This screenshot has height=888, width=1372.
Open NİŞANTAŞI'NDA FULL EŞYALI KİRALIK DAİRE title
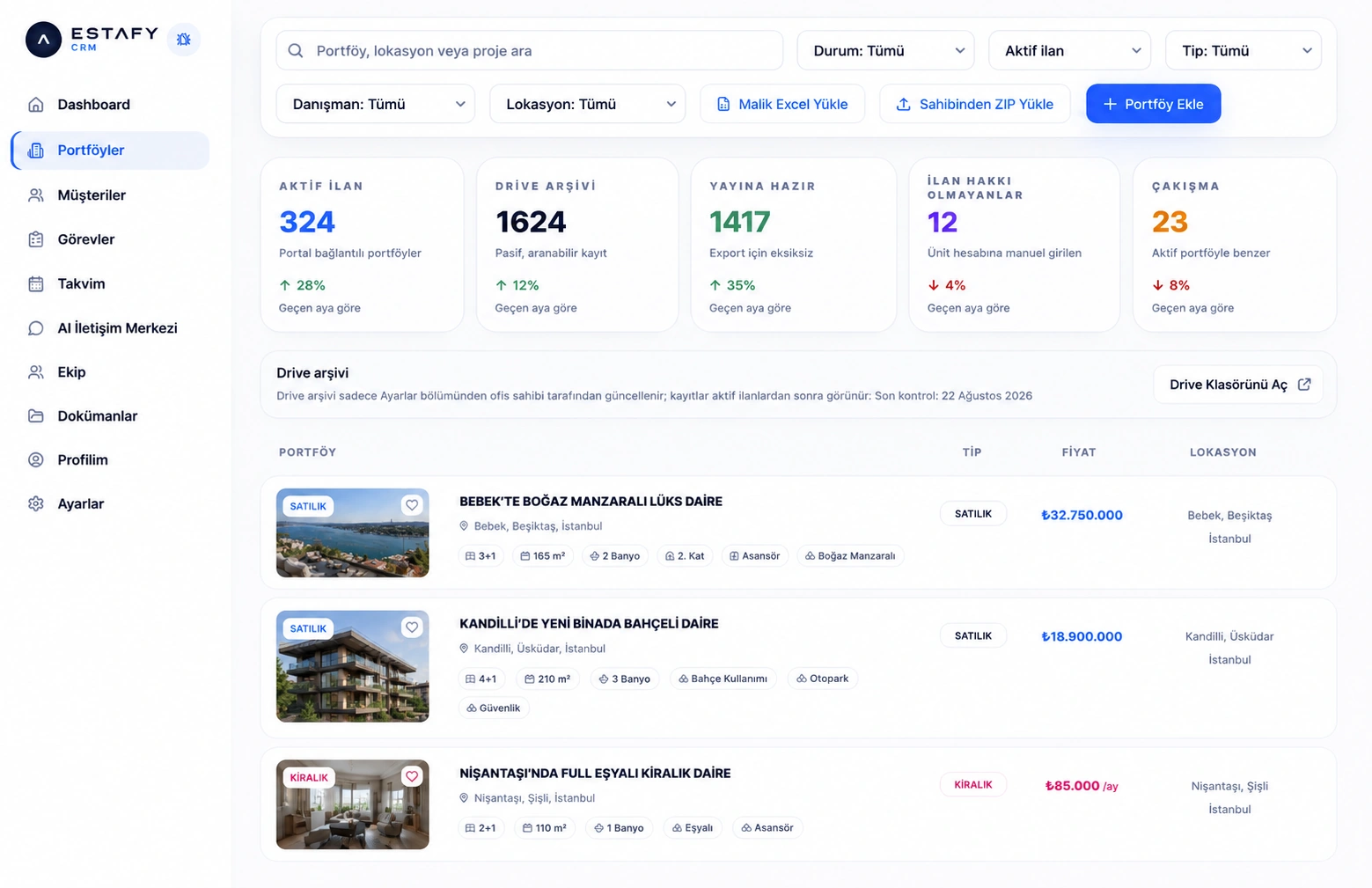[x=595, y=774]
